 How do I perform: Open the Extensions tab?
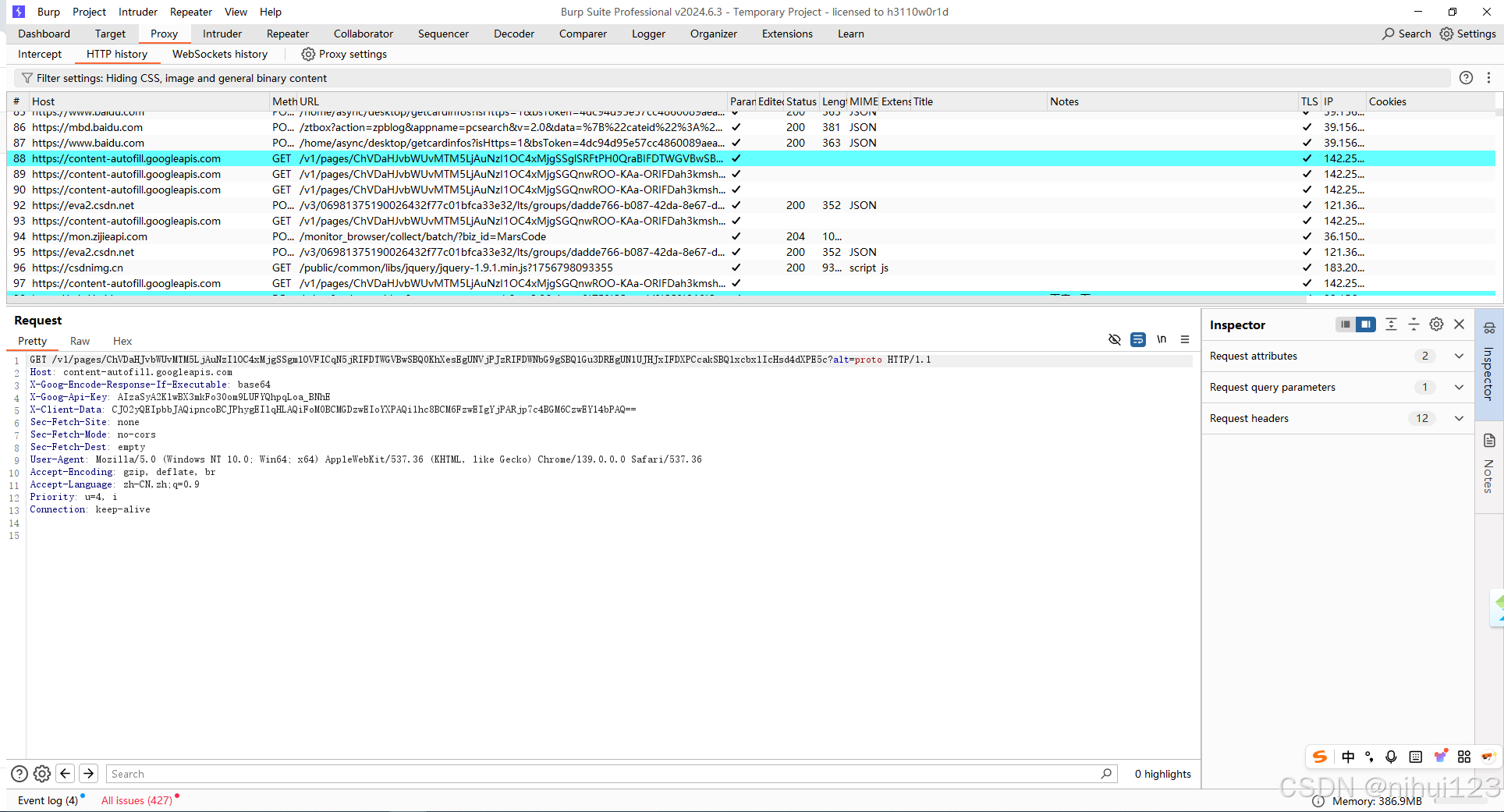(787, 34)
